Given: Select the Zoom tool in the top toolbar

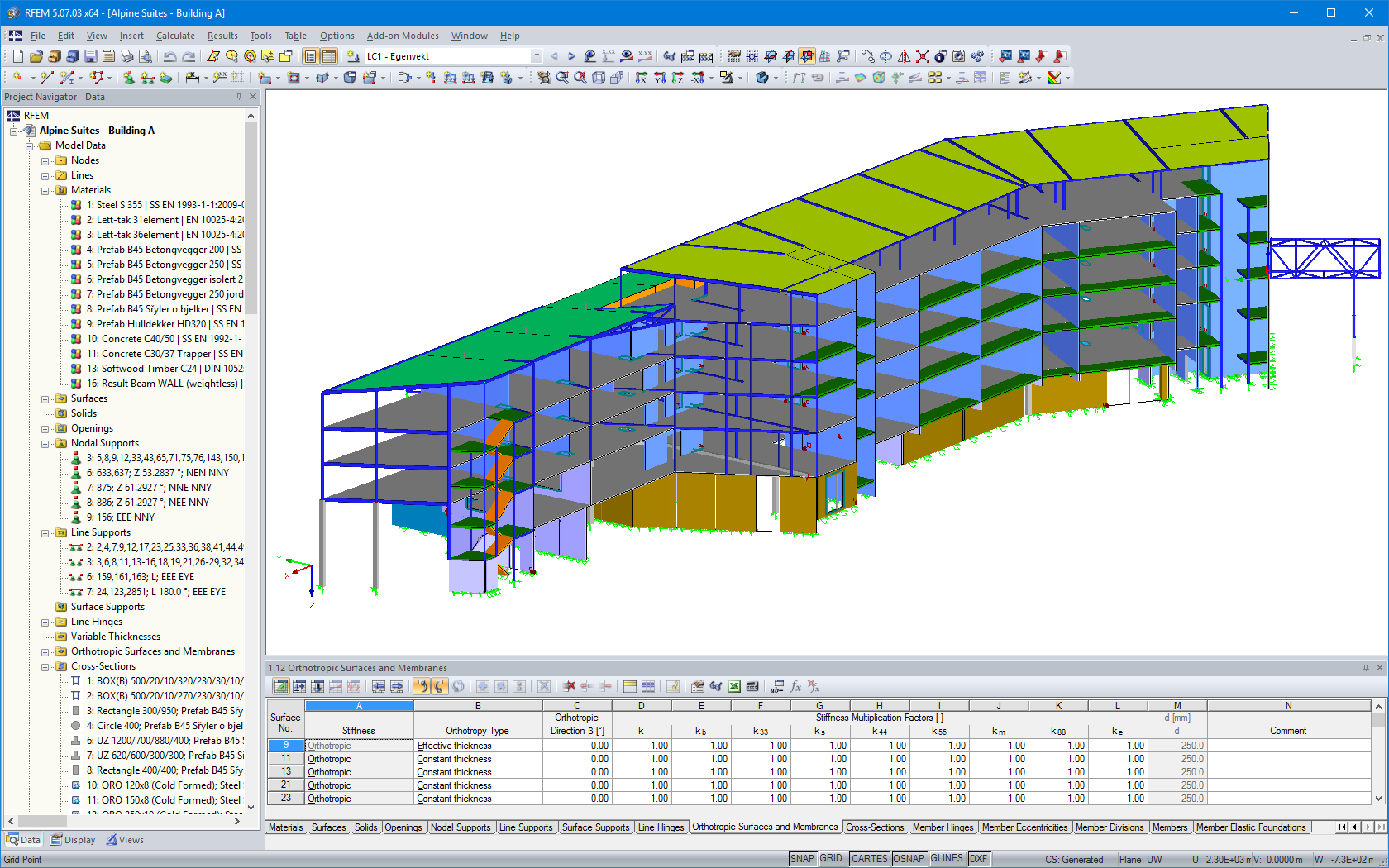Looking at the screenshot, I should click(232, 56).
